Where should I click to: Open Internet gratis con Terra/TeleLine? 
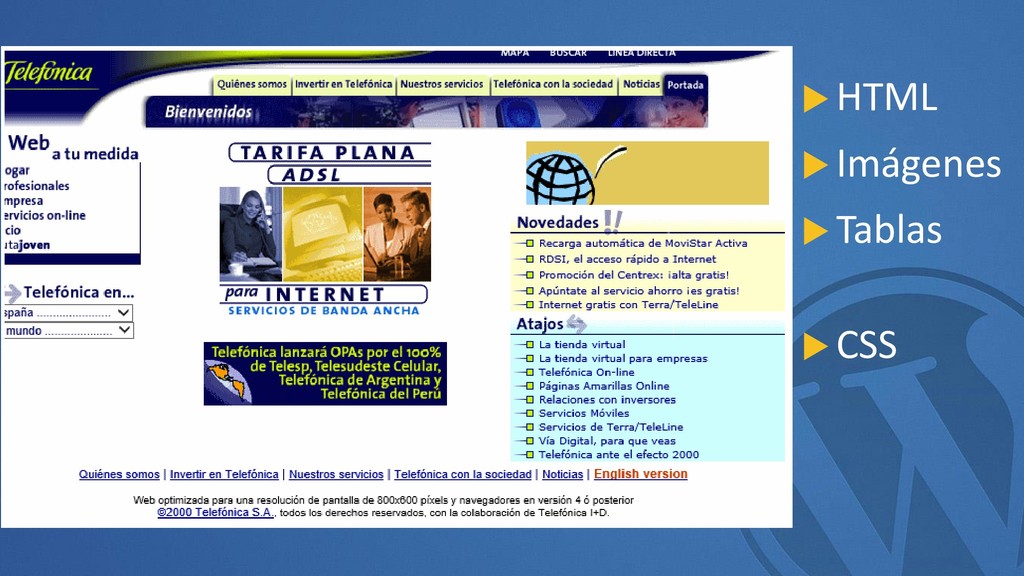(628, 304)
